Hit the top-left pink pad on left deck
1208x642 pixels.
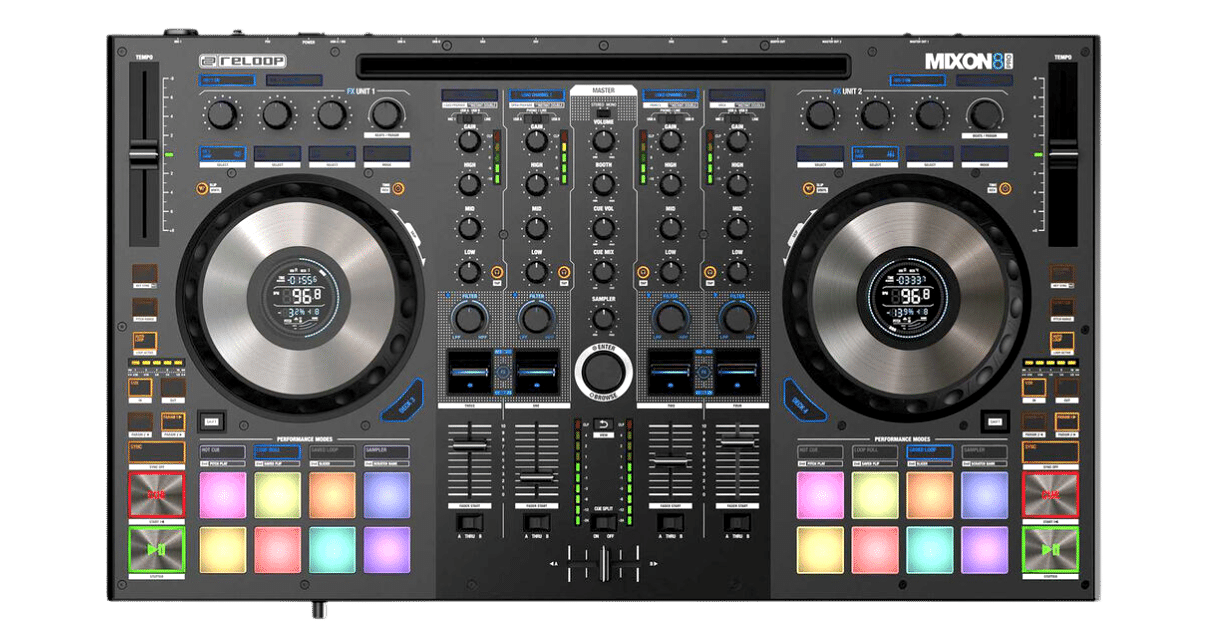point(223,494)
